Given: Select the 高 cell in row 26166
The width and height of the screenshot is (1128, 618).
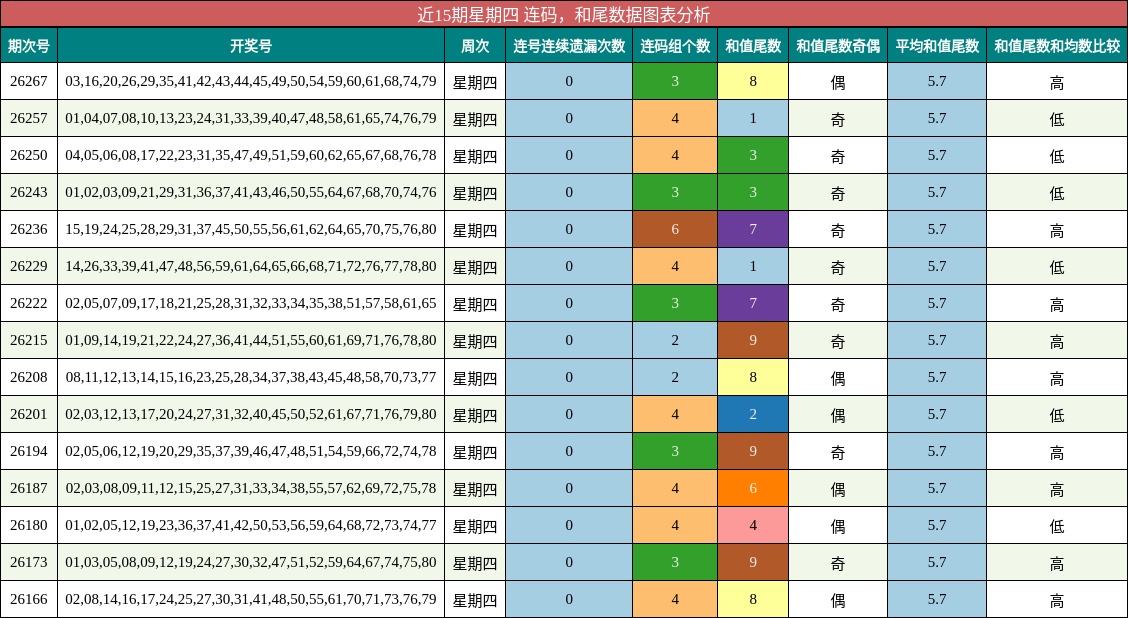Looking at the screenshot, I should pyautogui.click(x=1057, y=600).
